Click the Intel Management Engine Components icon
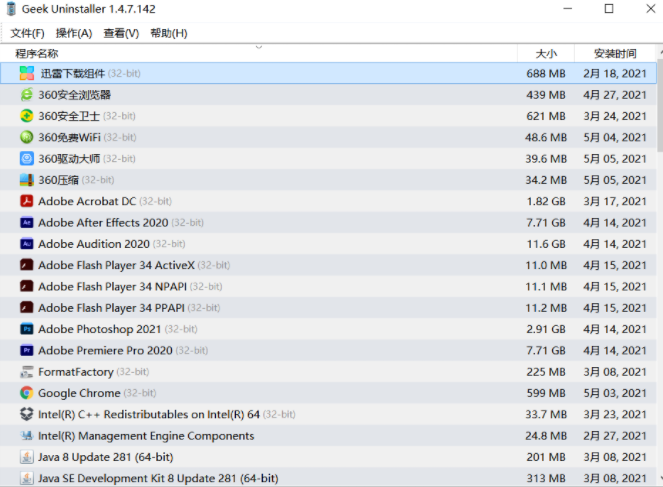This screenshot has width=663, height=487. coord(27,435)
